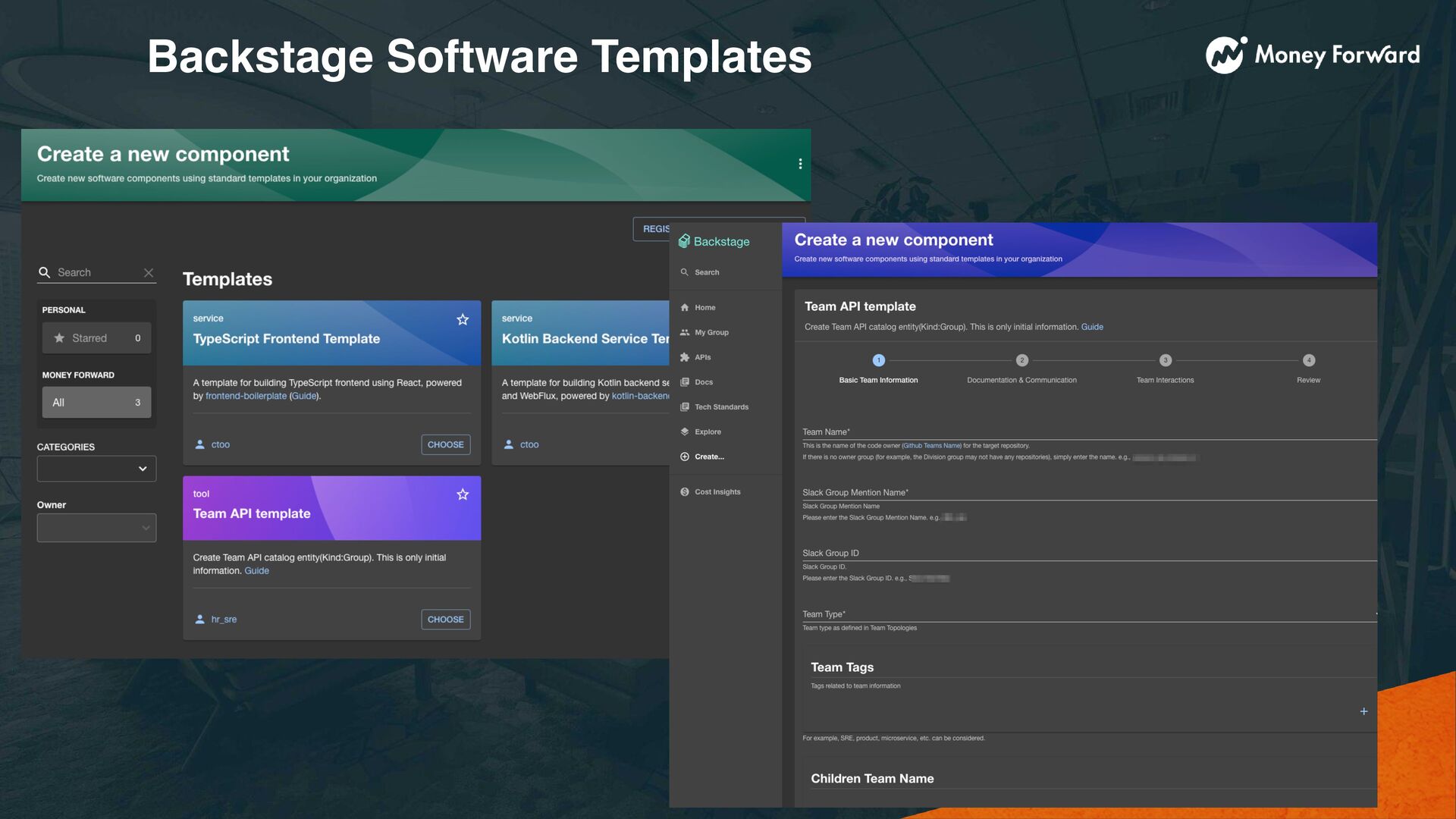
Task: Open the Guide link in Team API card
Action: [x=256, y=571]
